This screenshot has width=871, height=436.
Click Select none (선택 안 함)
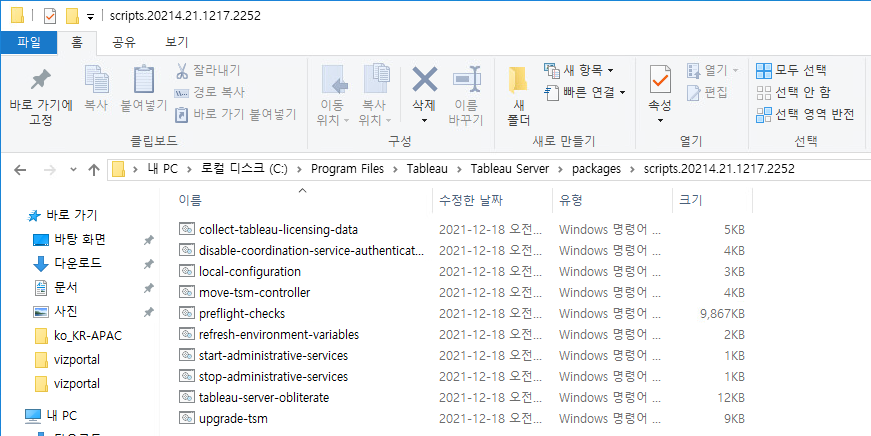click(794, 92)
